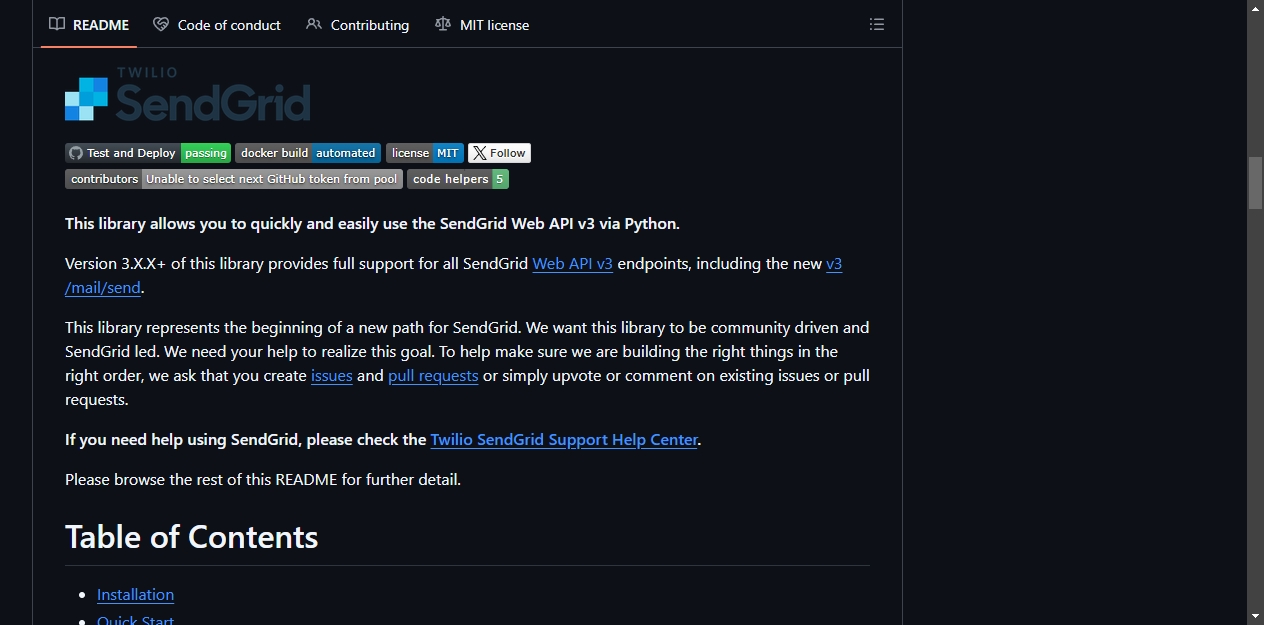Click the scrollbar up arrow
Viewport: 1264px width, 625px height.
point(1255,8)
